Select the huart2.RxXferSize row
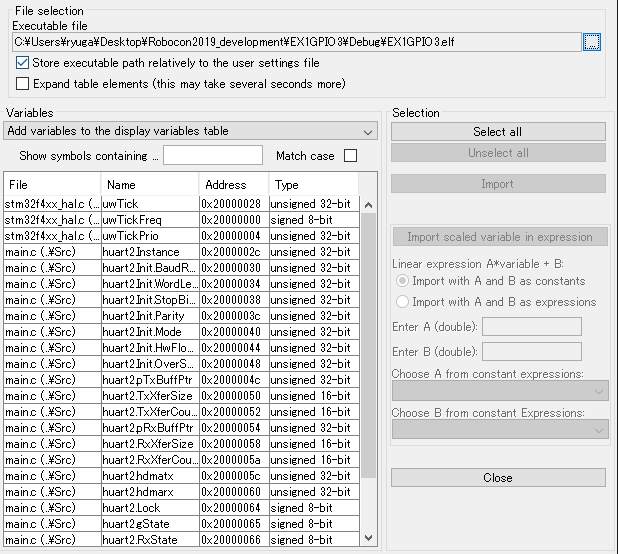Screen dimensions: 618x554 click(x=182, y=444)
